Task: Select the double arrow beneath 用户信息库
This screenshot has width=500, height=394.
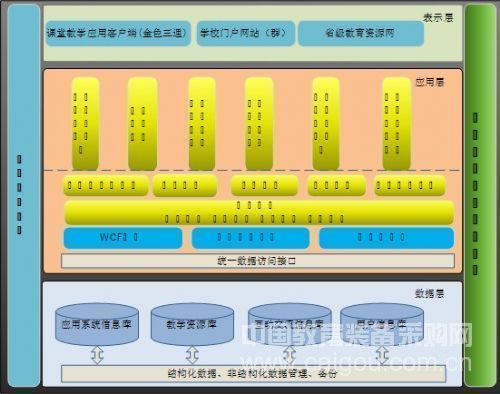Action: 382,355
